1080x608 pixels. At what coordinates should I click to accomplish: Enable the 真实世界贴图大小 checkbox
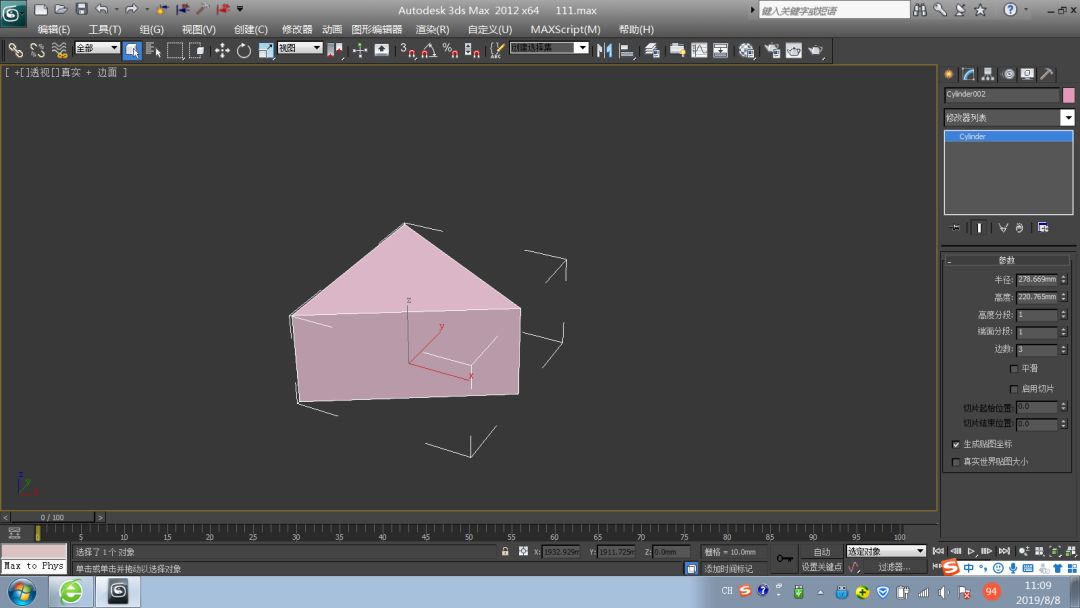click(955, 461)
